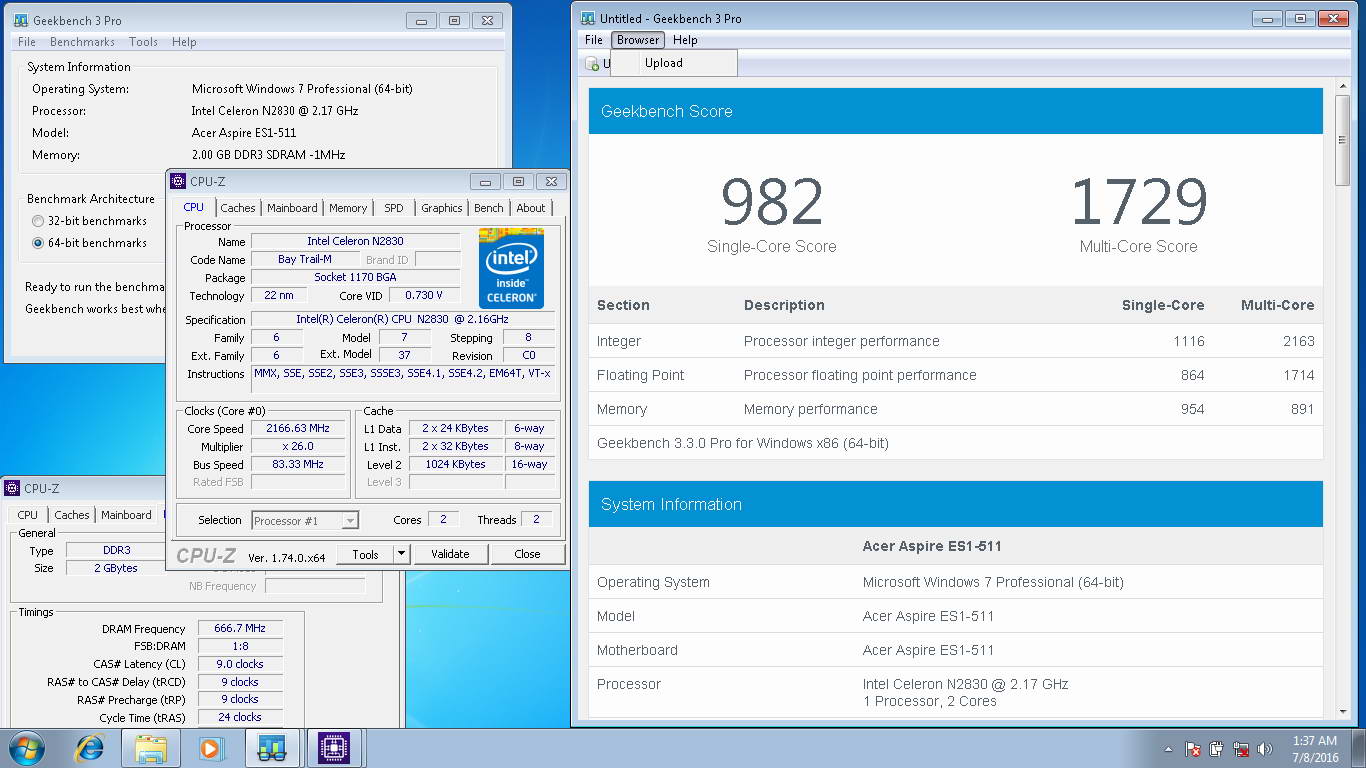The image size is (1366, 768).
Task: Open File menu in Untitled results window
Action: (x=594, y=40)
